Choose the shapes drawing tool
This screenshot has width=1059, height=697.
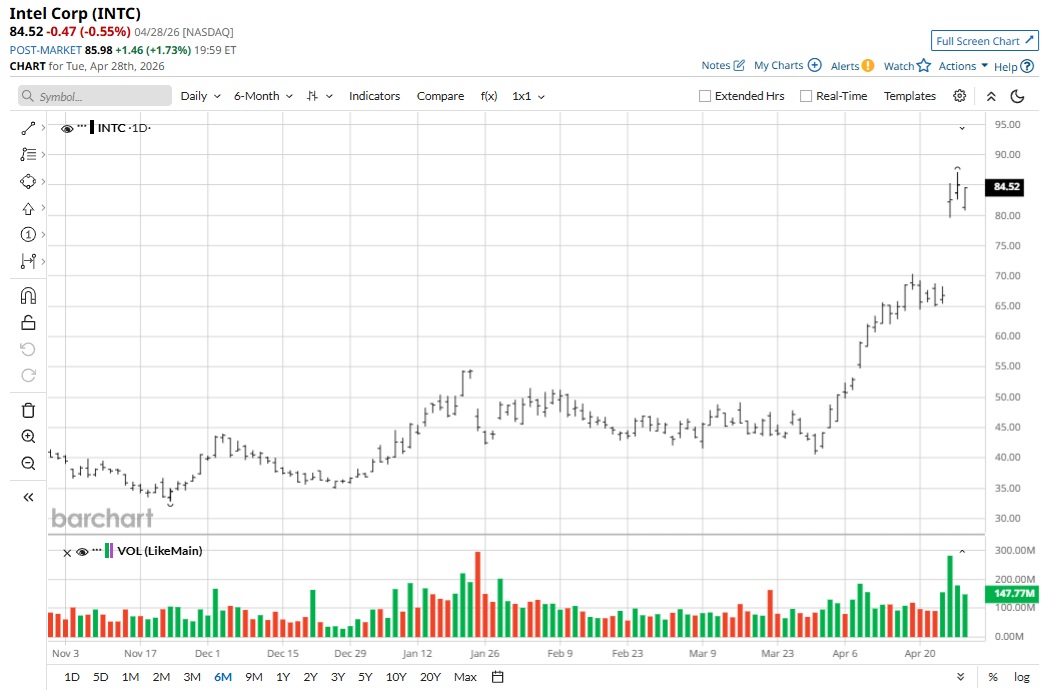[x=28, y=182]
